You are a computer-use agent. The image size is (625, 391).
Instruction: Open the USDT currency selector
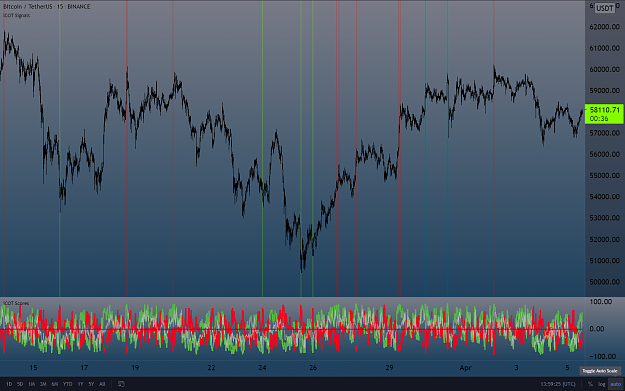click(605, 8)
